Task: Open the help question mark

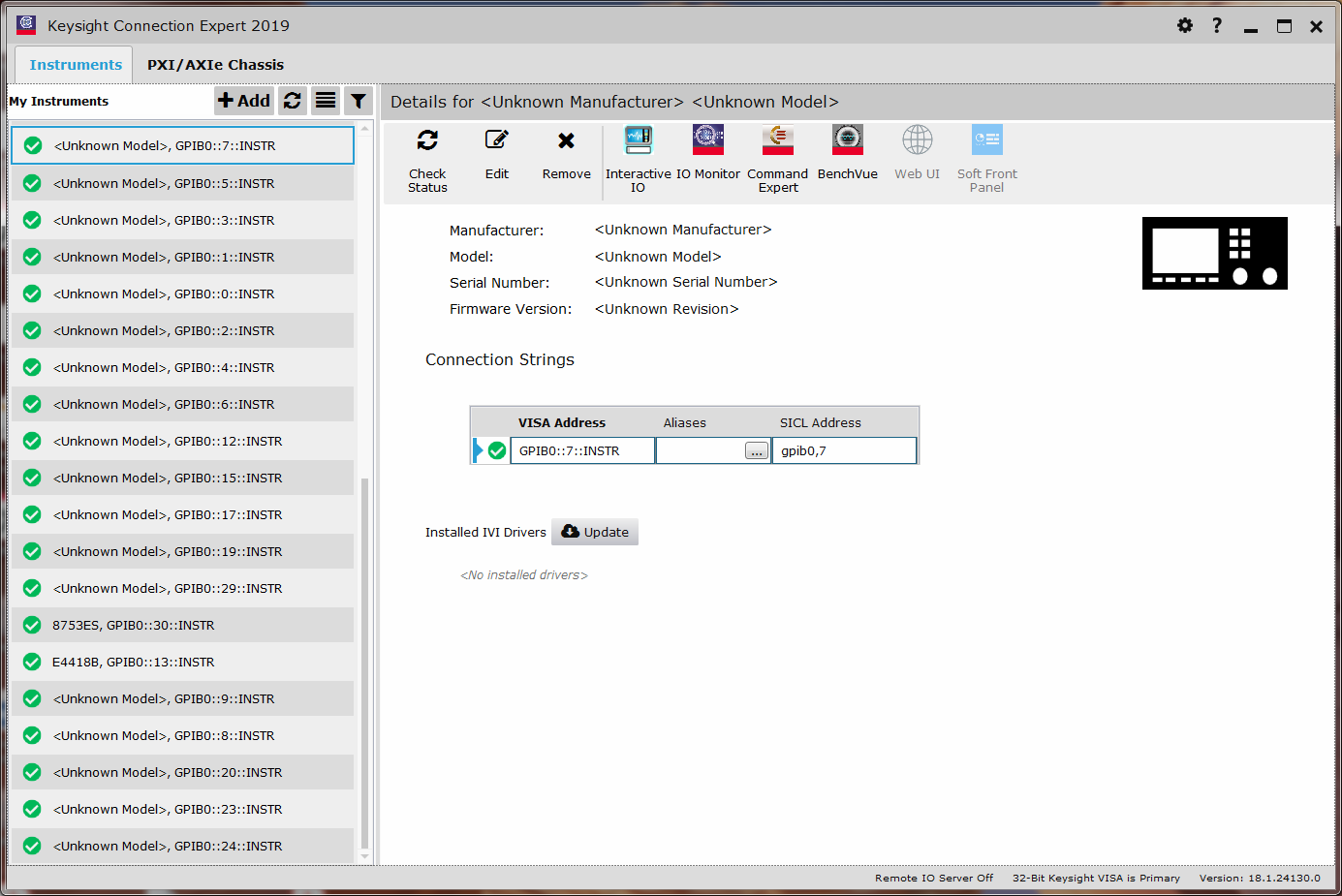Action: (x=1217, y=26)
